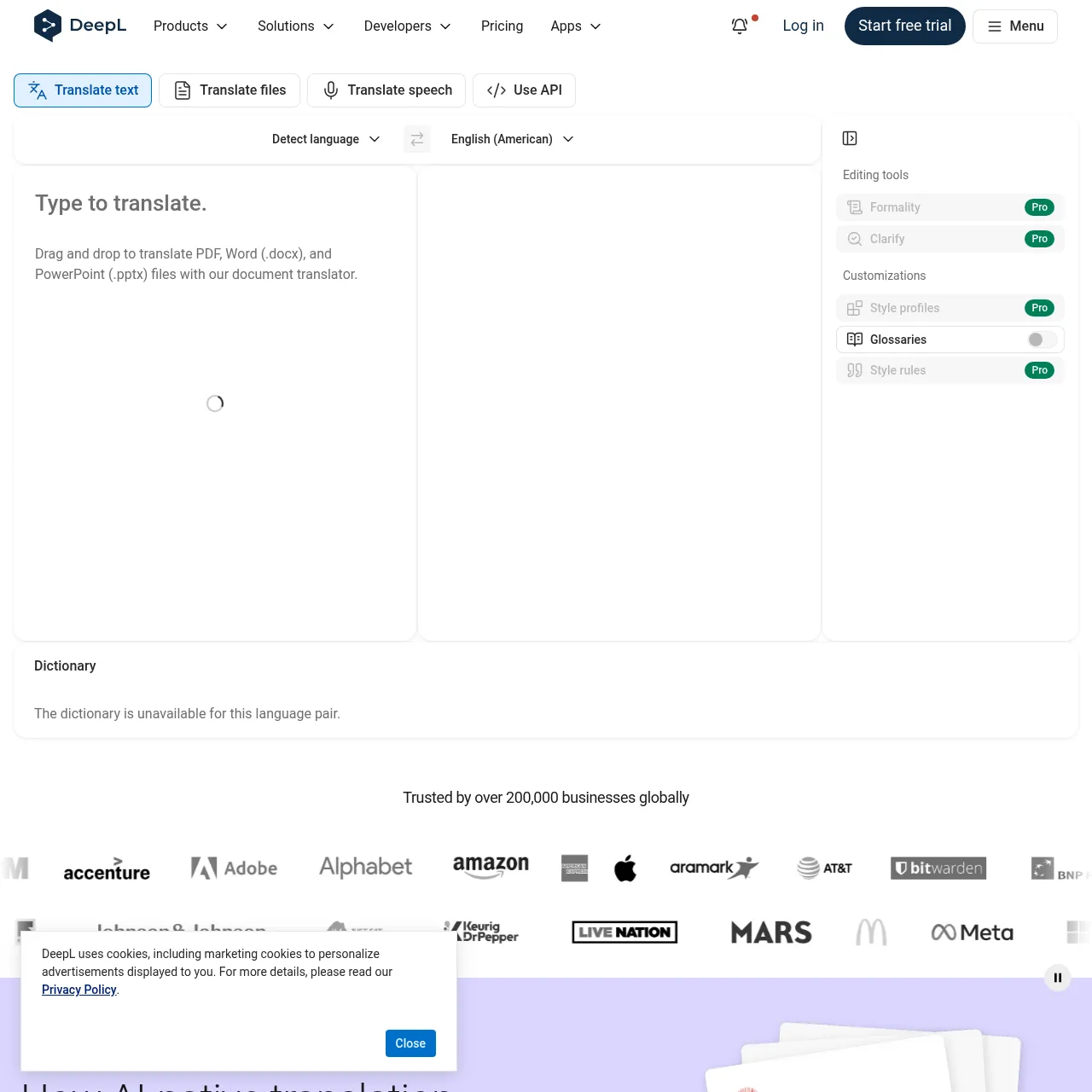Open the Detect language dropdown
The height and width of the screenshot is (1092, 1092).
pos(326,139)
